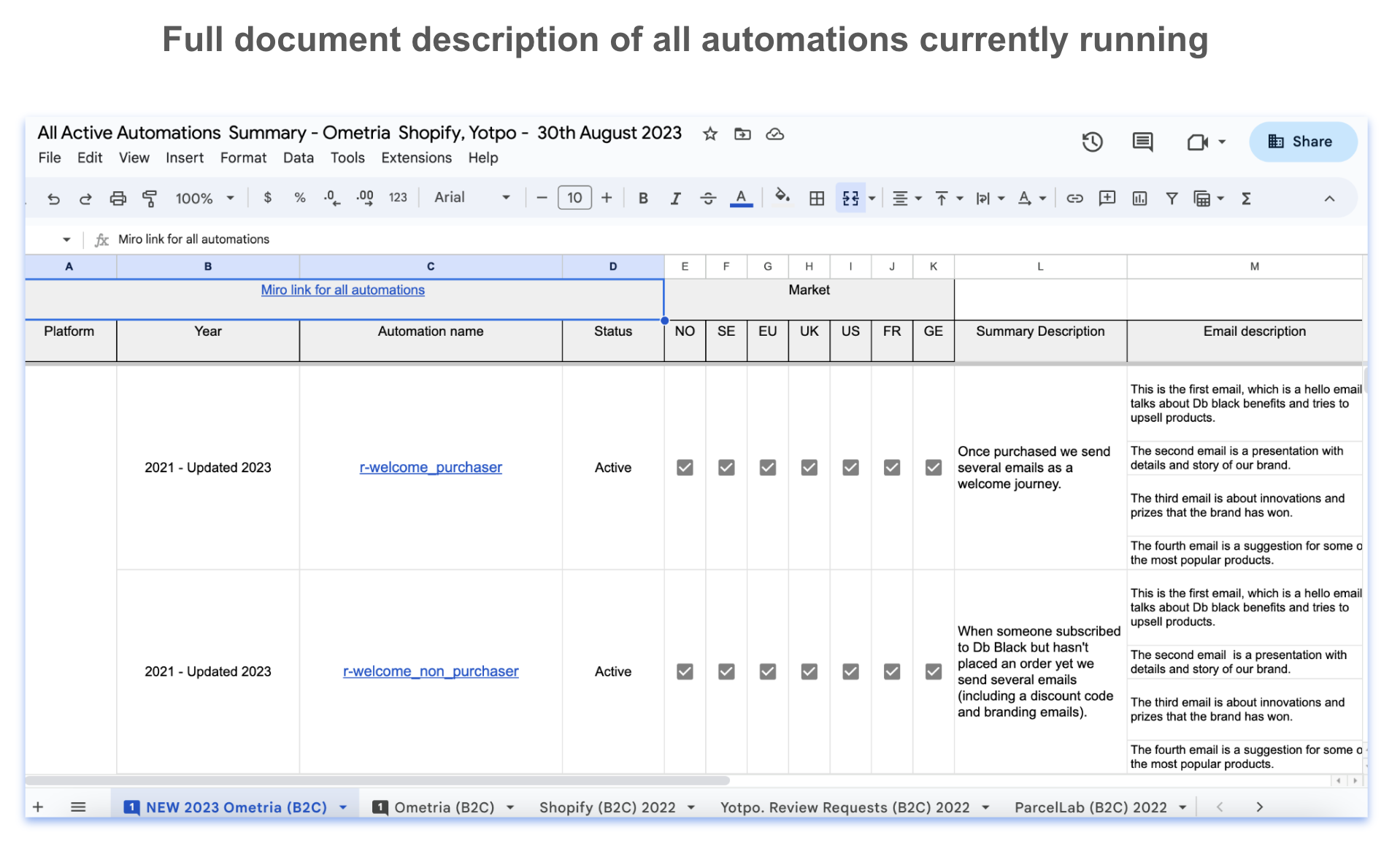
Task: Format cells as percent
Action: [x=299, y=198]
